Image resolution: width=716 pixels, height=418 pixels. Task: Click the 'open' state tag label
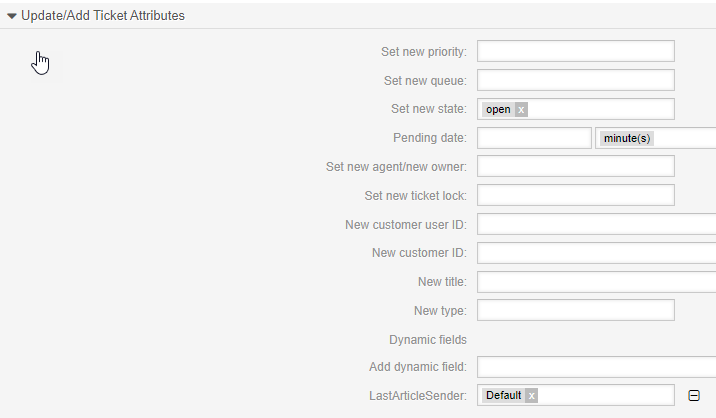tap(498, 109)
